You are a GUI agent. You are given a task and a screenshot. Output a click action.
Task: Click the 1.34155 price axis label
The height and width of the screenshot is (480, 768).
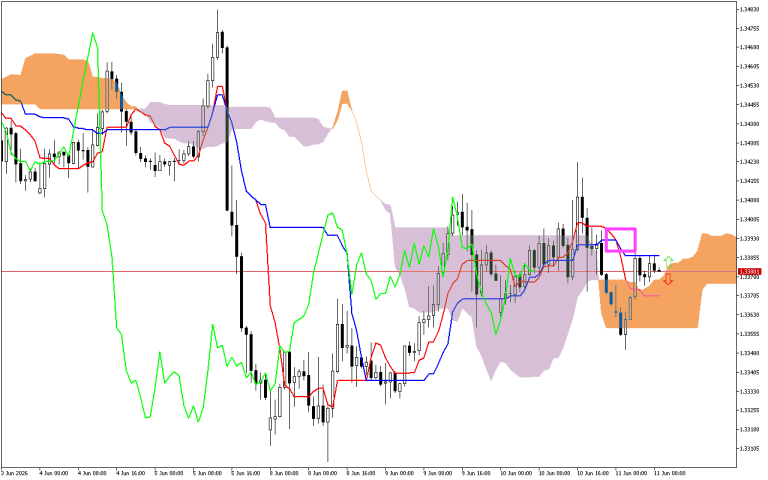[x=750, y=181]
